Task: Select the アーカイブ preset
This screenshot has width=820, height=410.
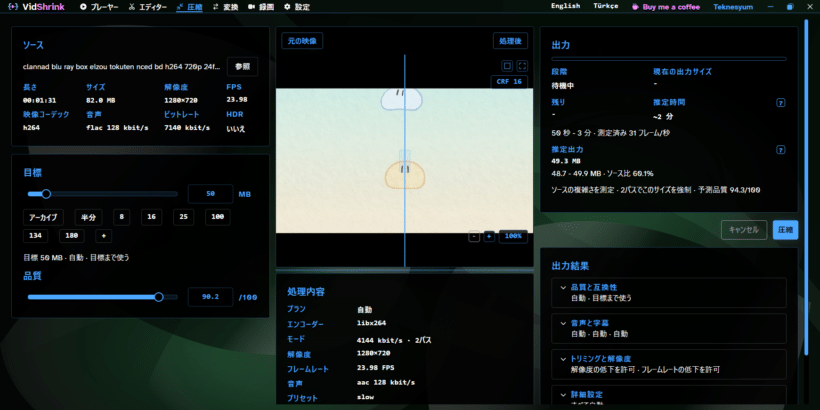Action: (43, 218)
